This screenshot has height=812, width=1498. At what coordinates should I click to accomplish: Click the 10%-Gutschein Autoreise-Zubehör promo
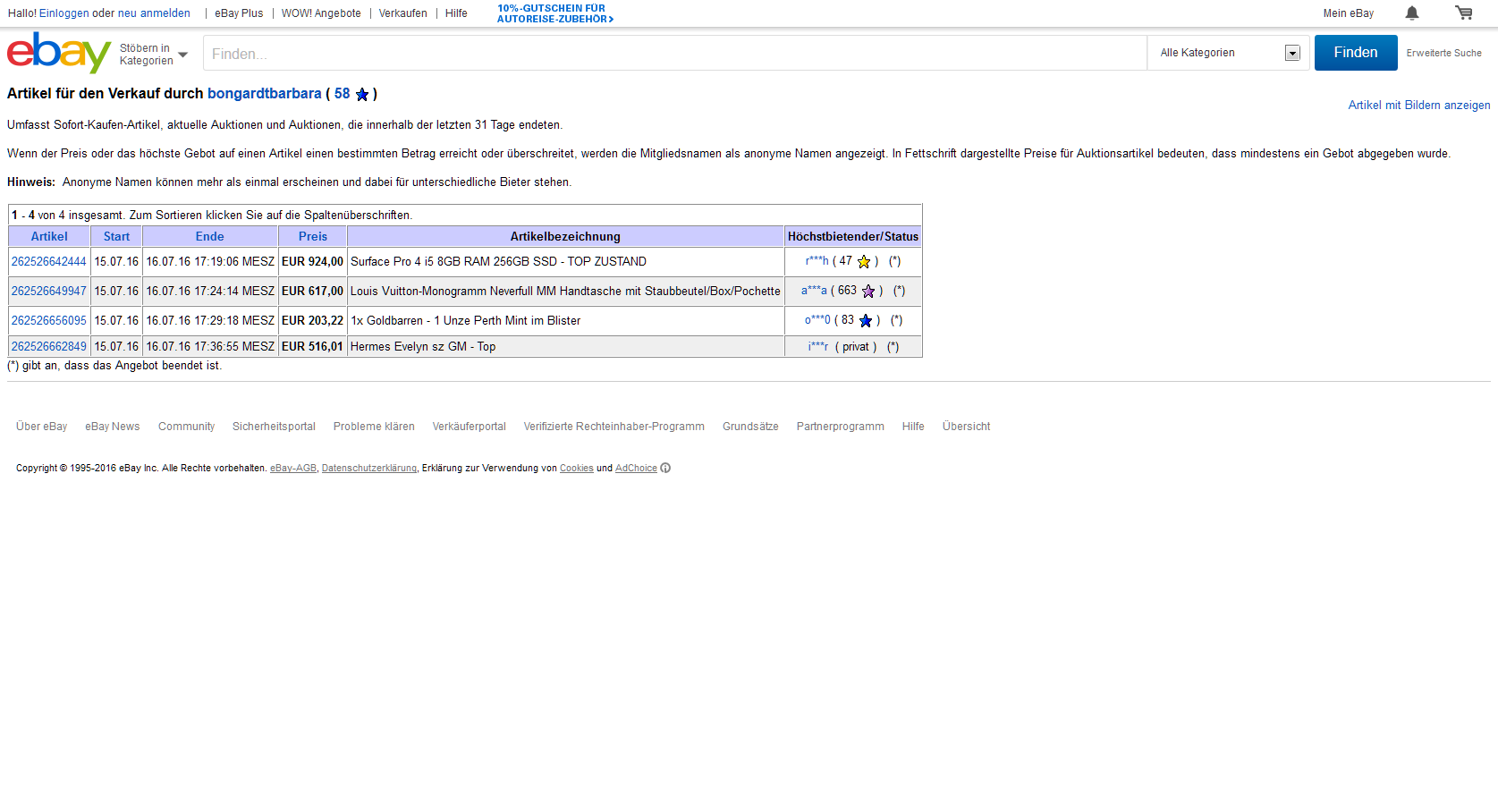click(555, 13)
